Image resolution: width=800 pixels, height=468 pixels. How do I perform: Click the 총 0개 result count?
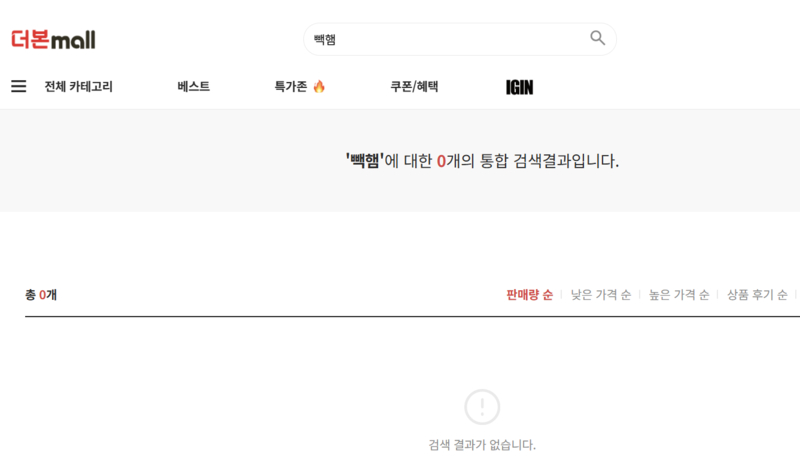pos(41,295)
